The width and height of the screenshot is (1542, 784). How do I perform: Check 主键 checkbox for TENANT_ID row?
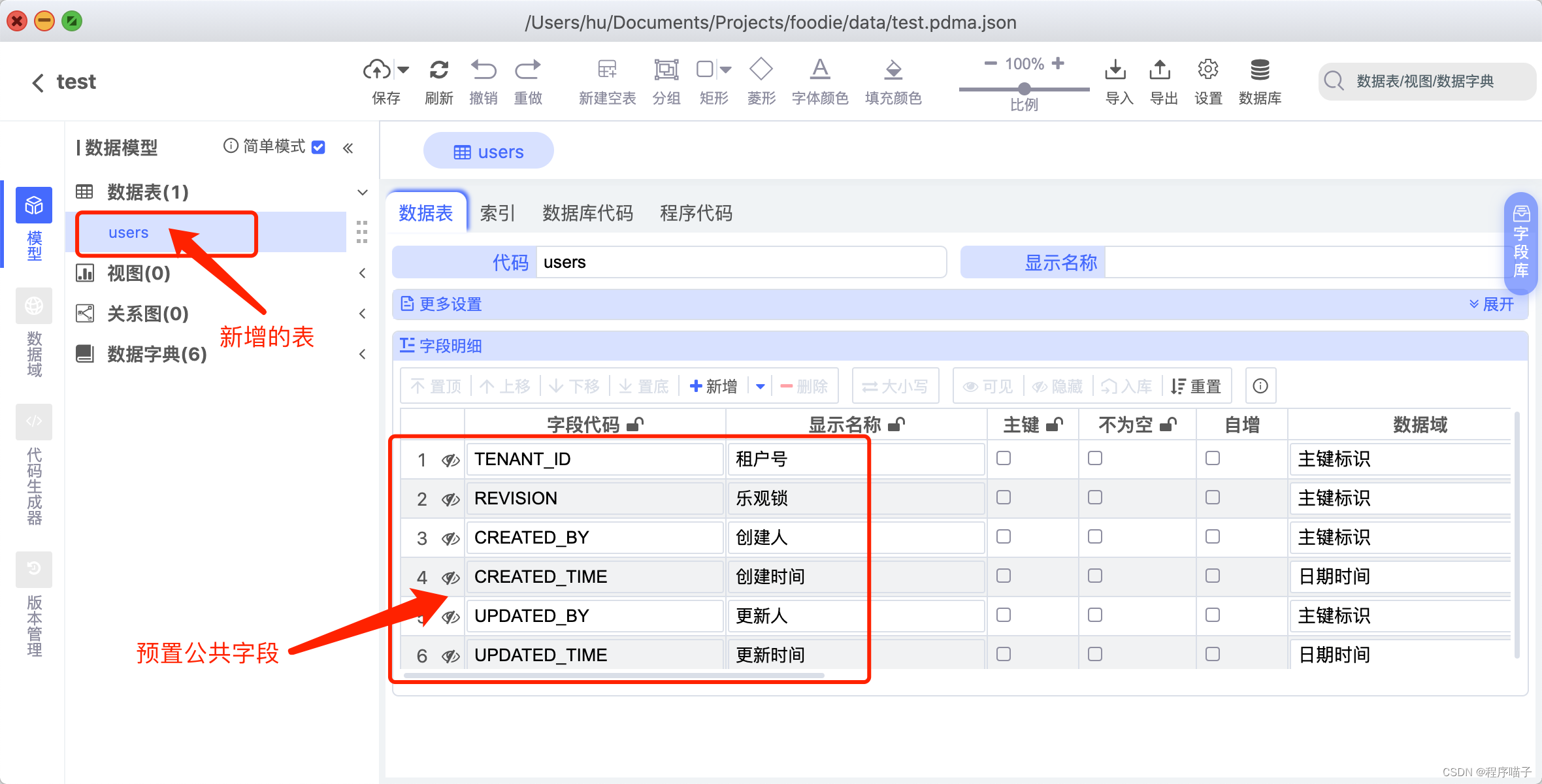pyautogui.click(x=1004, y=458)
